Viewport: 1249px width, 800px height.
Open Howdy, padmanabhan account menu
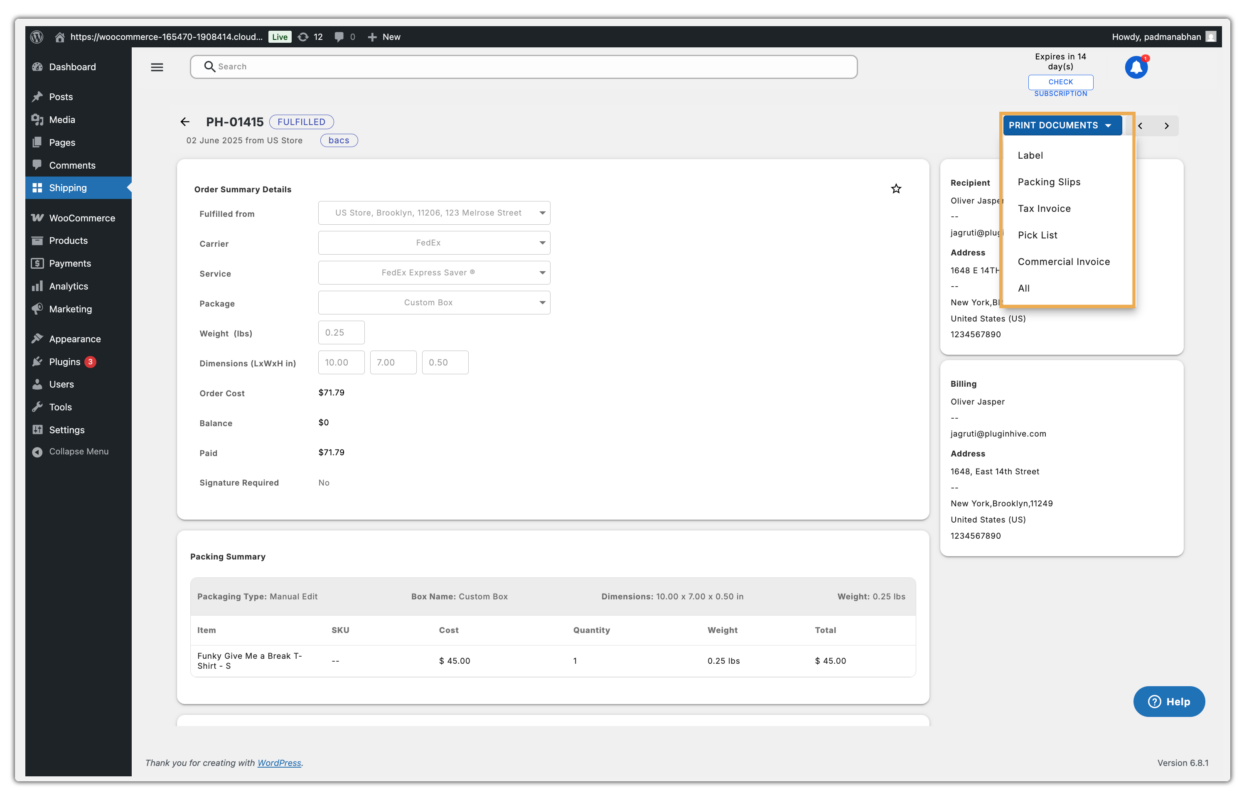point(1164,37)
